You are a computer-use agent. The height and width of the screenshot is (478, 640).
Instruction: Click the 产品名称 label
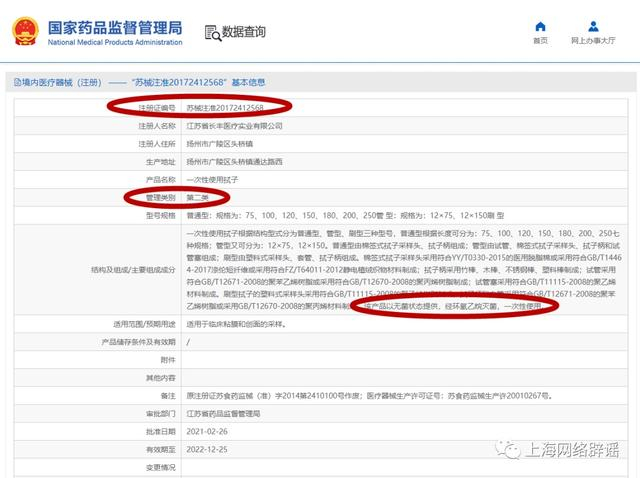160,180
